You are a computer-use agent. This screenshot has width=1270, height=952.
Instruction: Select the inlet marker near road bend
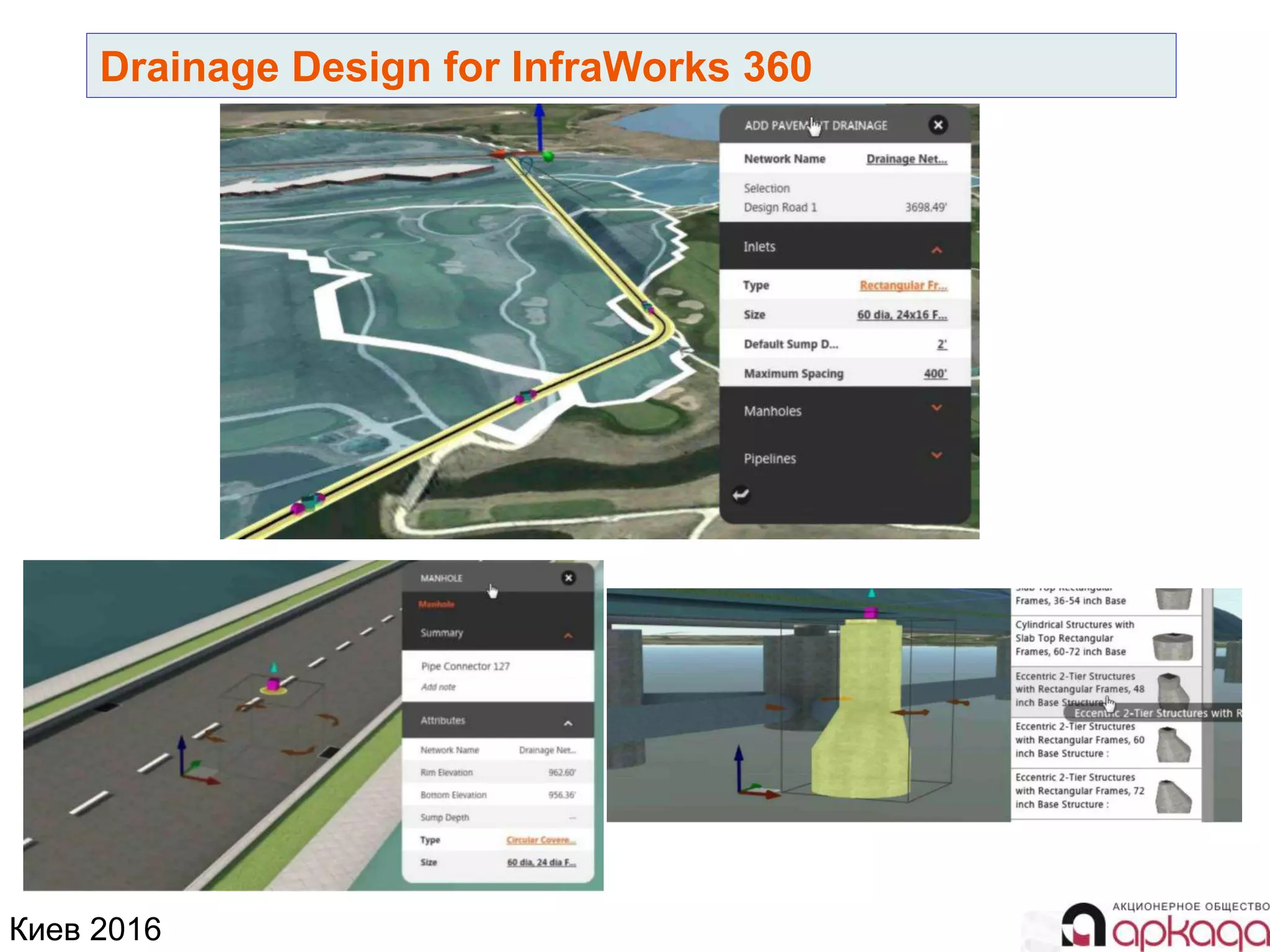click(648, 307)
